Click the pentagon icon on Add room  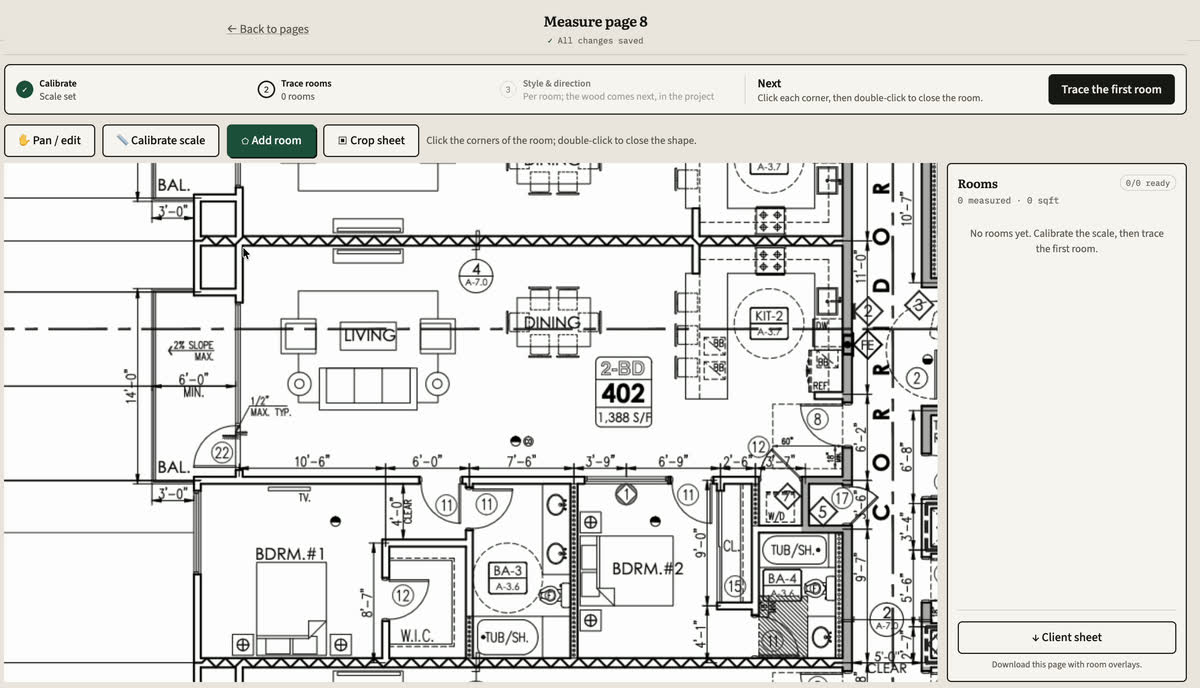[245, 141]
